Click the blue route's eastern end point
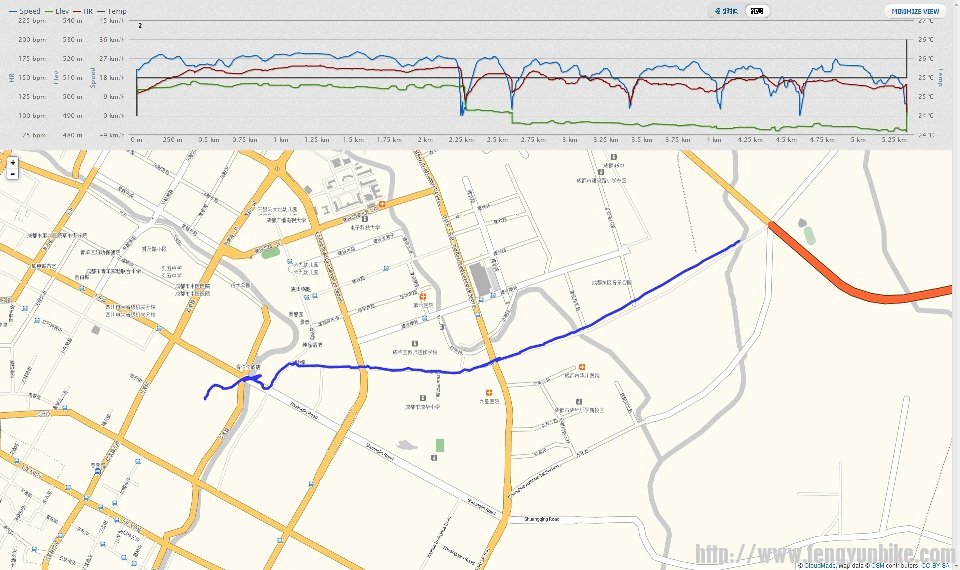This screenshot has height=570, width=960. pos(739,241)
